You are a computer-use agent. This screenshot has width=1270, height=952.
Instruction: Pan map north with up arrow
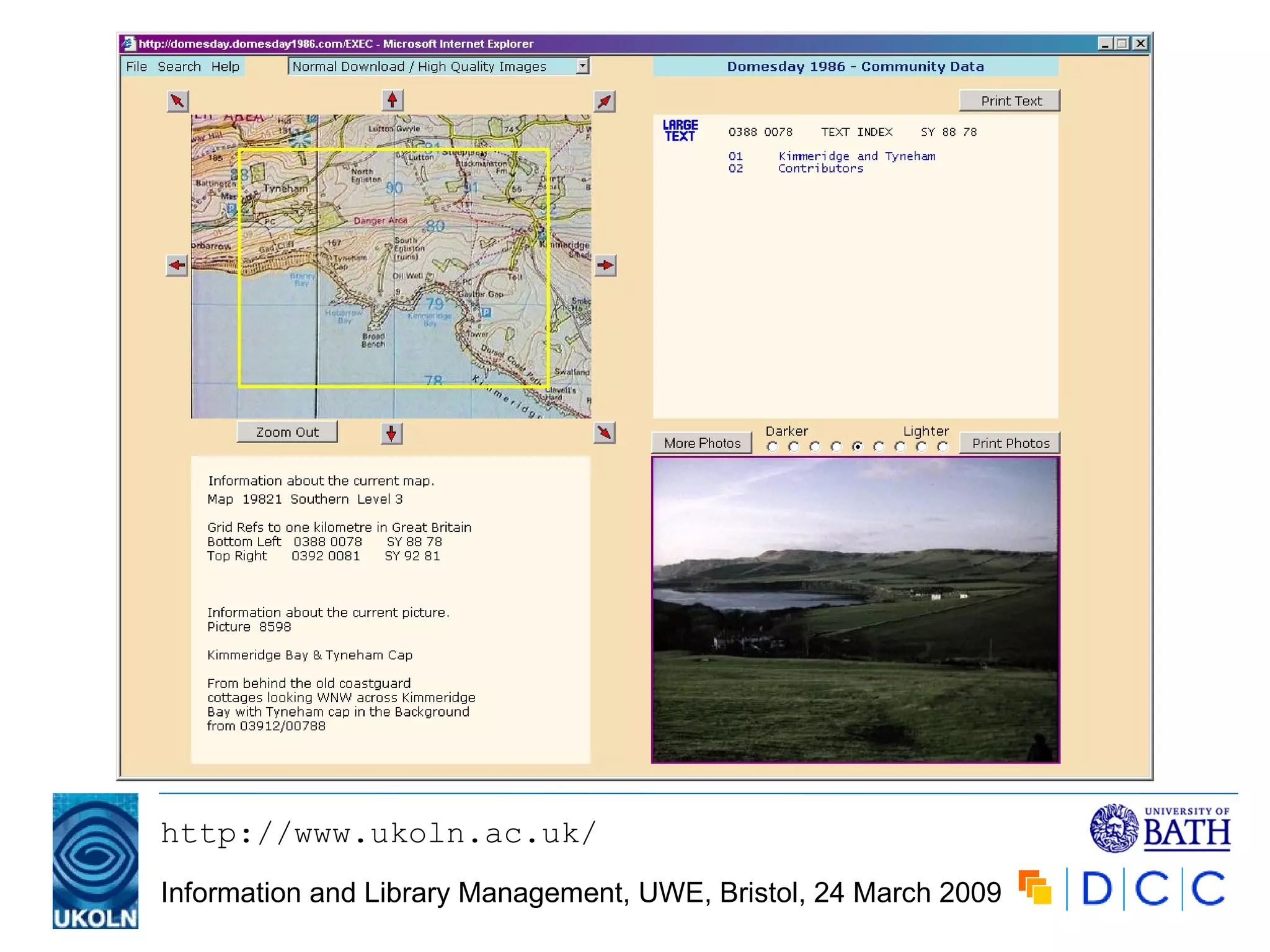392,100
